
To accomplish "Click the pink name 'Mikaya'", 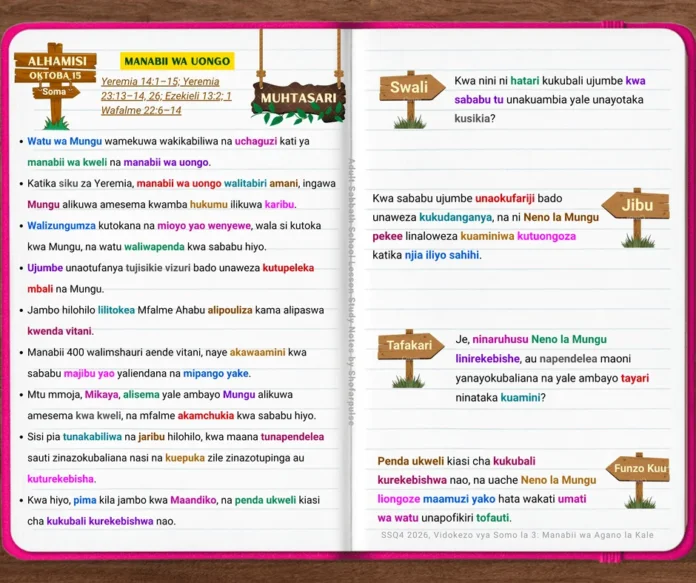I will click(x=102, y=394).
